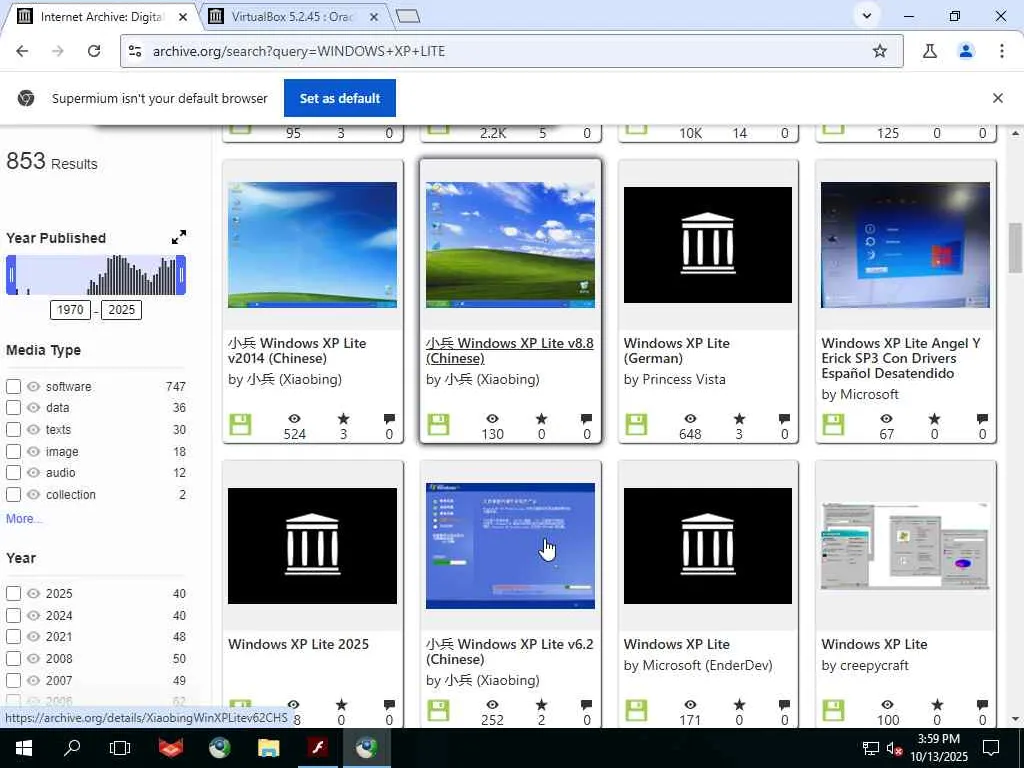Click favorites star on XP Lite v6.2 card
This screenshot has width=1024, height=768.
[x=541, y=705]
